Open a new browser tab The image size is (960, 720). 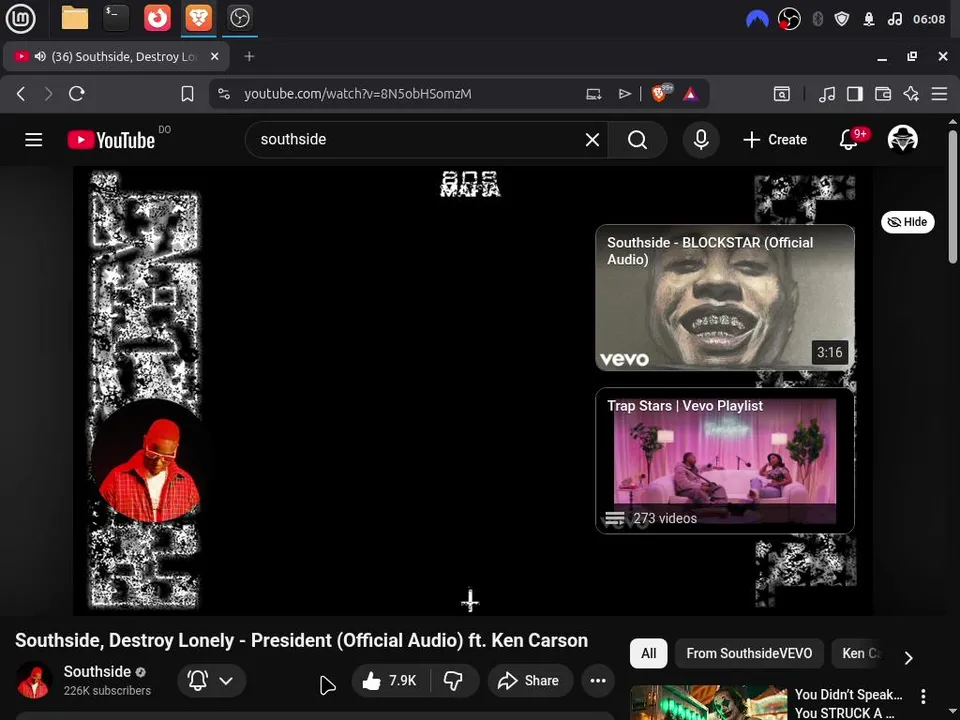pyautogui.click(x=249, y=56)
